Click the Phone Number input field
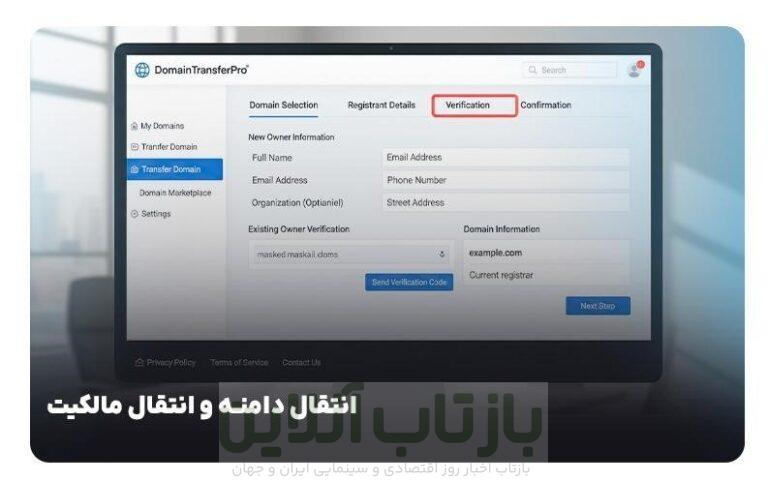Screen dimensions: 768x482 tap(505, 180)
